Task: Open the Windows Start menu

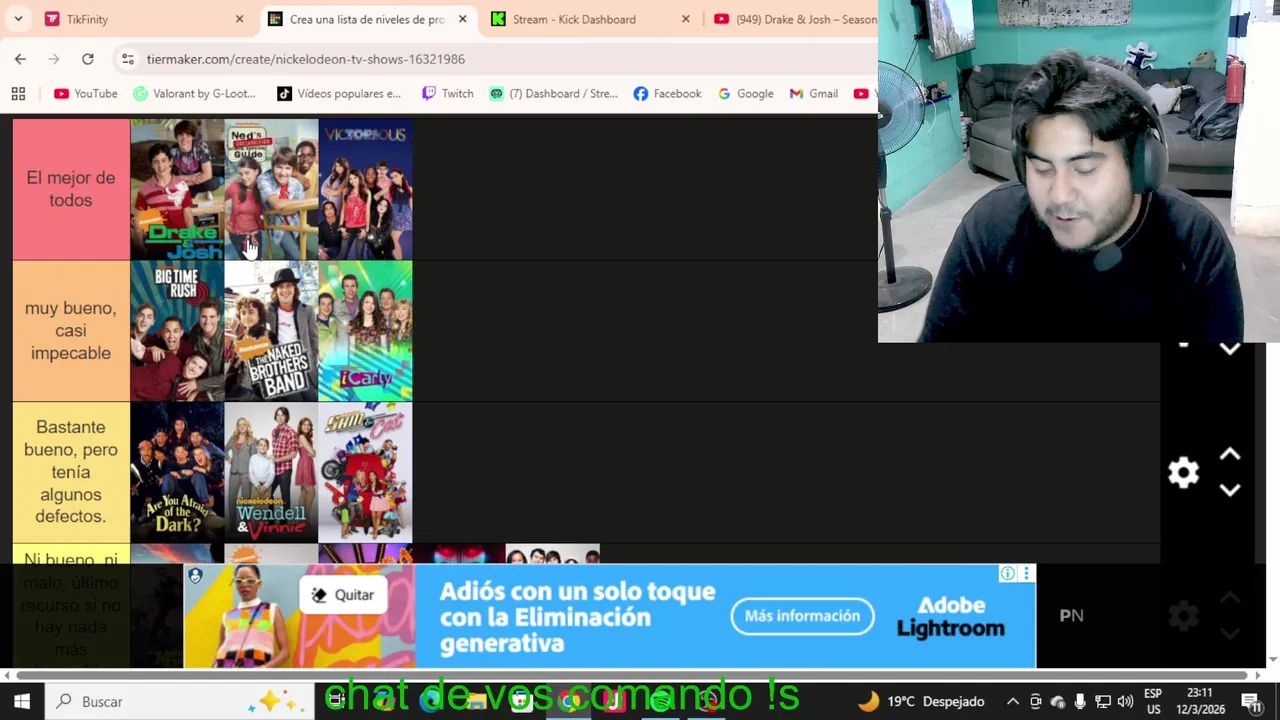Action: (21, 702)
